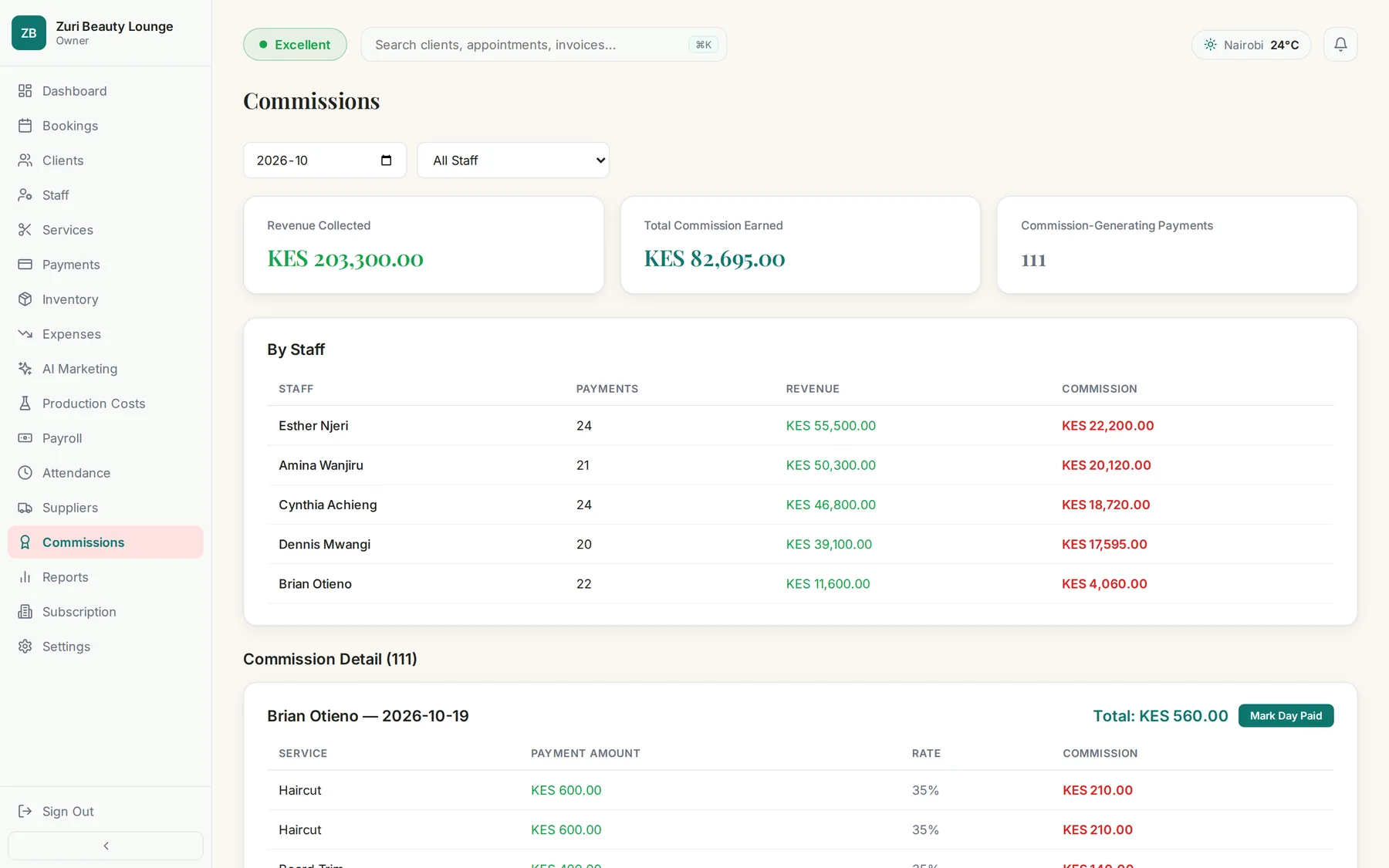The height and width of the screenshot is (868, 1389).
Task: Click the Dashboard grid icon in sidebar
Action: (x=25, y=91)
